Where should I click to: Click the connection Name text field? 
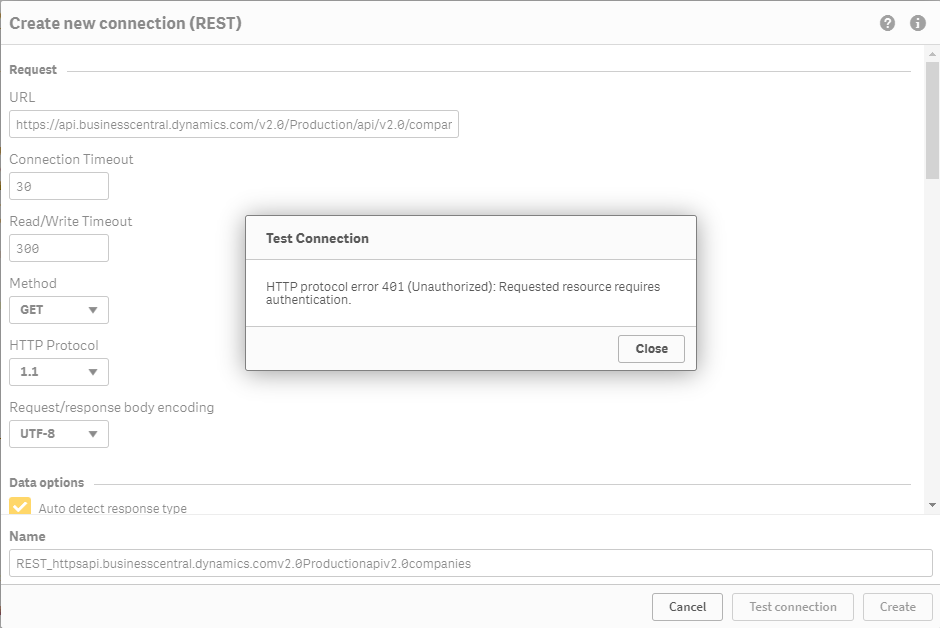[x=470, y=563]
